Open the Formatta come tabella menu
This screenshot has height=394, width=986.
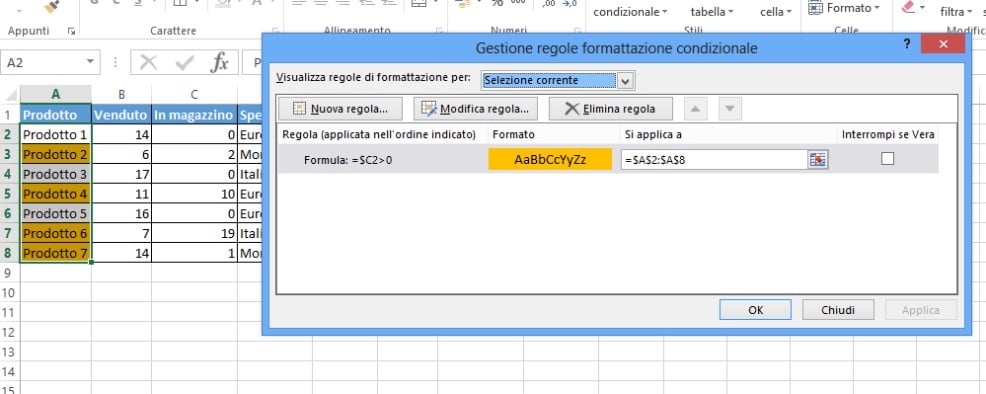click(712, 12)
